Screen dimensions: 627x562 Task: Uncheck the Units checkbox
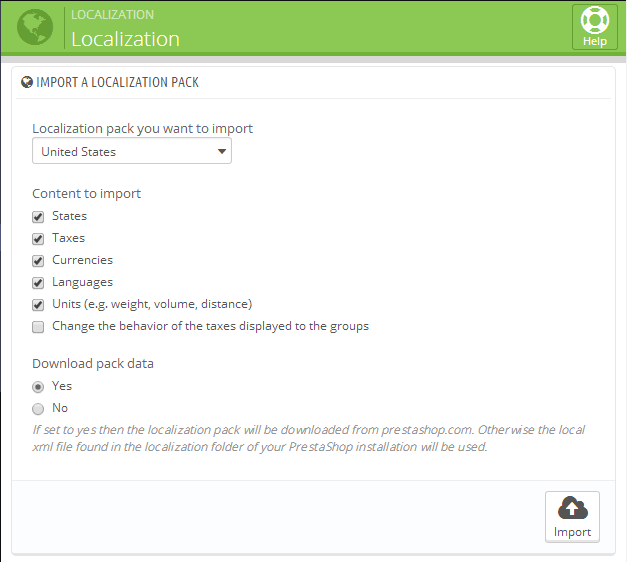point(38,305)
